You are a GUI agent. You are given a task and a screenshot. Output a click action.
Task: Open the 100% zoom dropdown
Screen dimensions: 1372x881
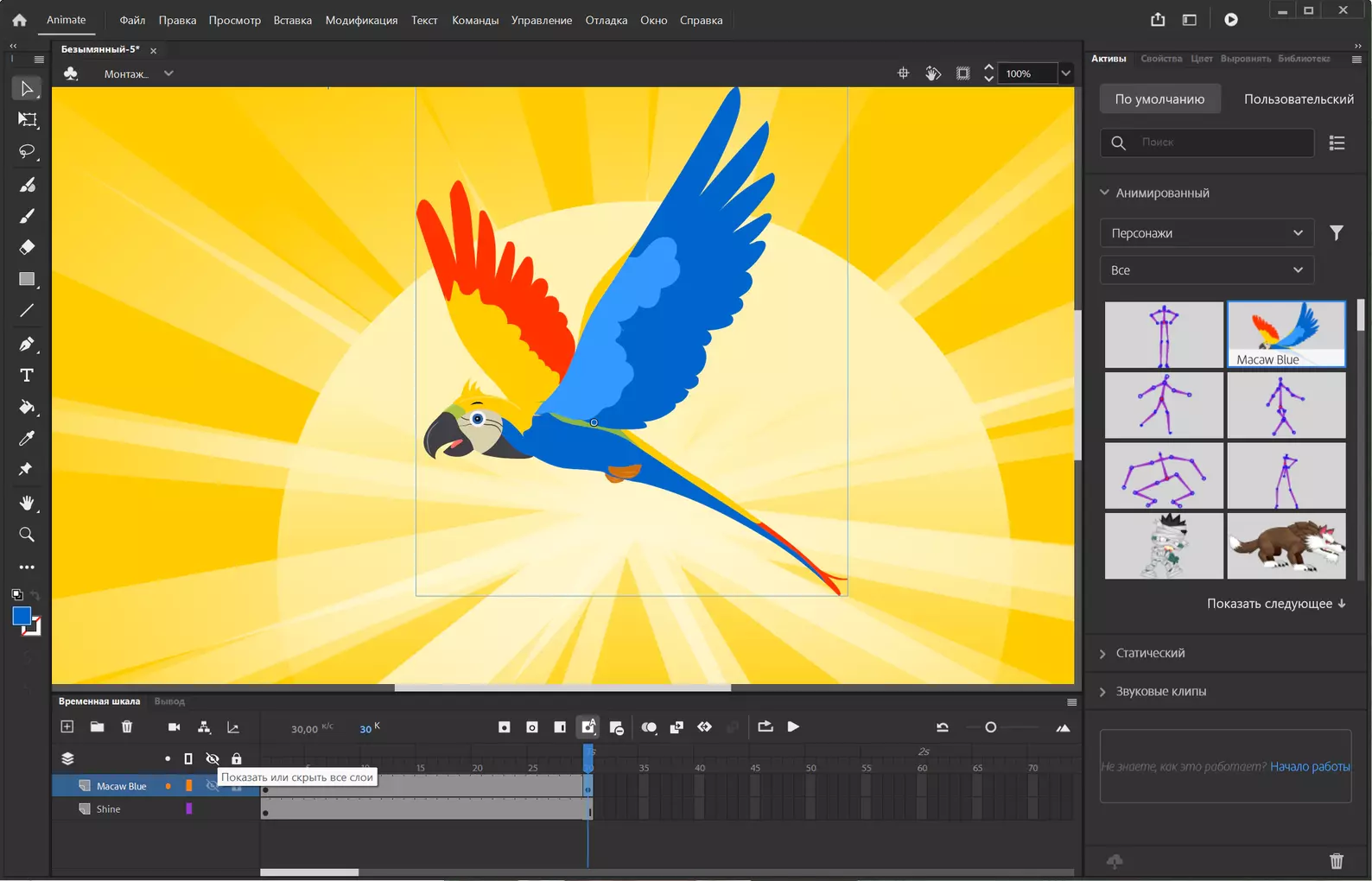pos(1066,73)
